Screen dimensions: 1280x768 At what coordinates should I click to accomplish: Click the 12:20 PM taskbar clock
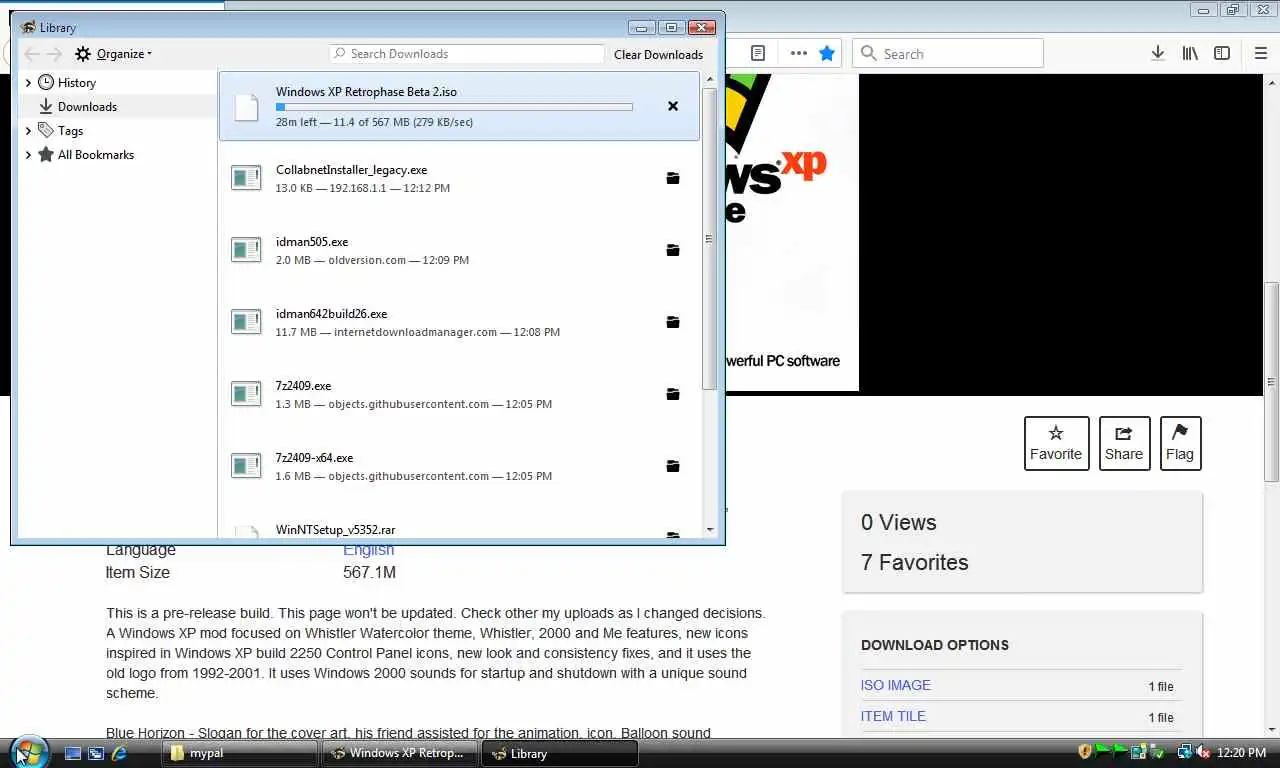pyautogui.click(x=1243, y=753)
